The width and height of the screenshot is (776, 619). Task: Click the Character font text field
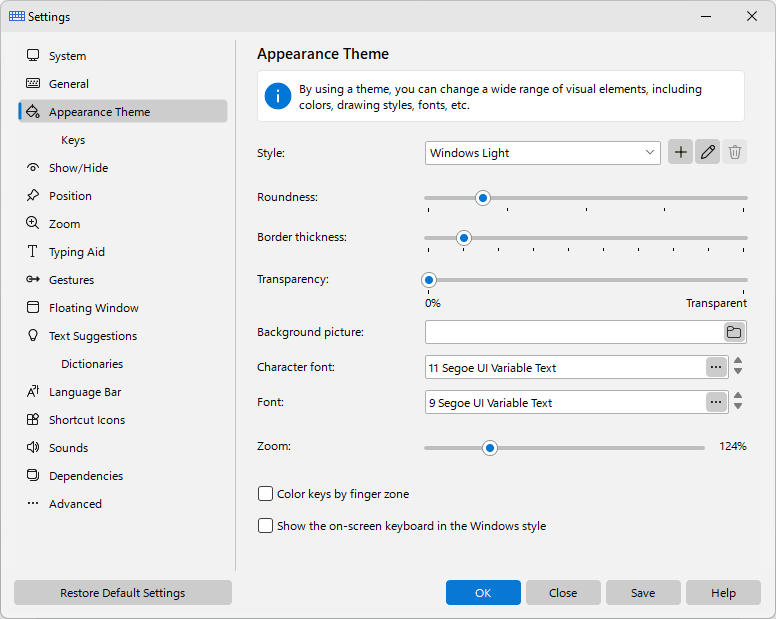pyautogui.click(x=565, y=367)
